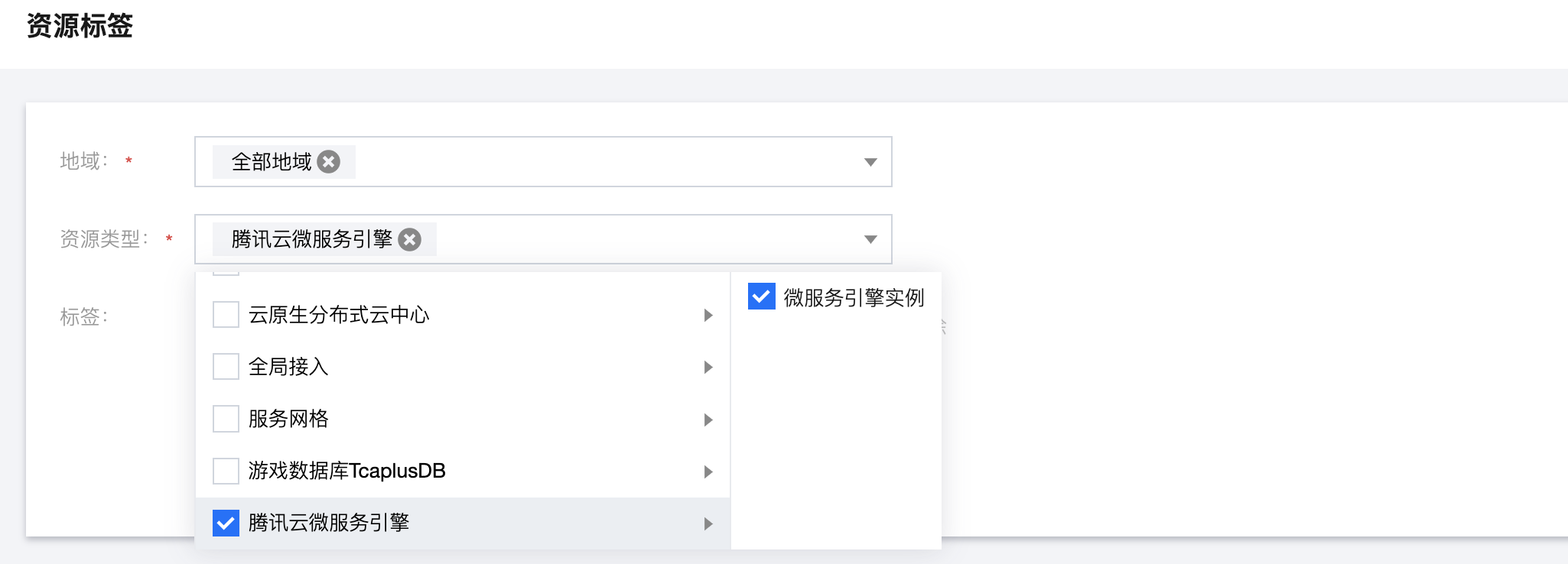Click inside the 地域 selection field
The width and height of the screenshot is (1568, 564).
click(x=543, y=161)
